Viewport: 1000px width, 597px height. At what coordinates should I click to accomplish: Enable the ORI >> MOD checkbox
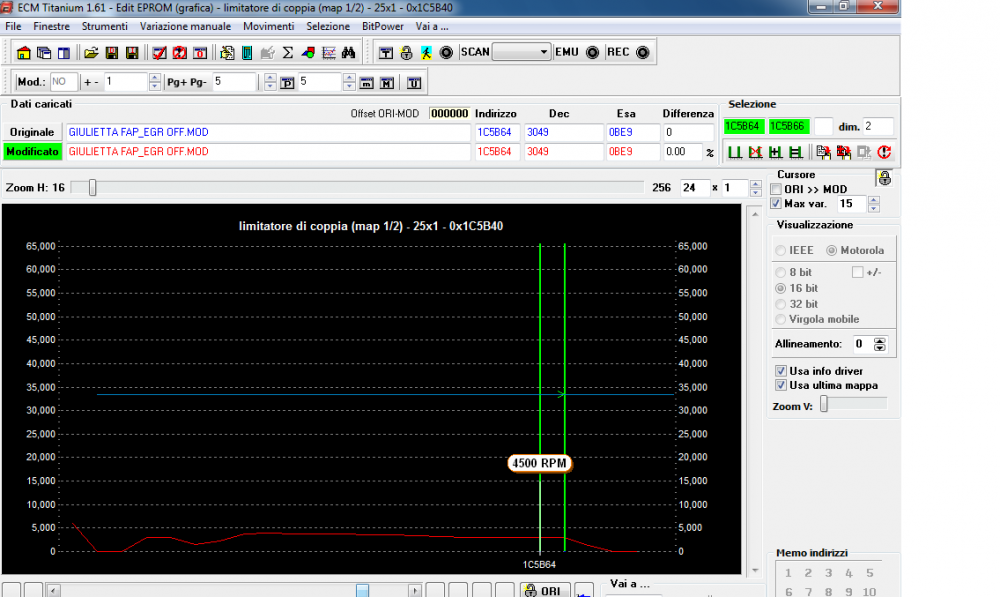[776, 189]
